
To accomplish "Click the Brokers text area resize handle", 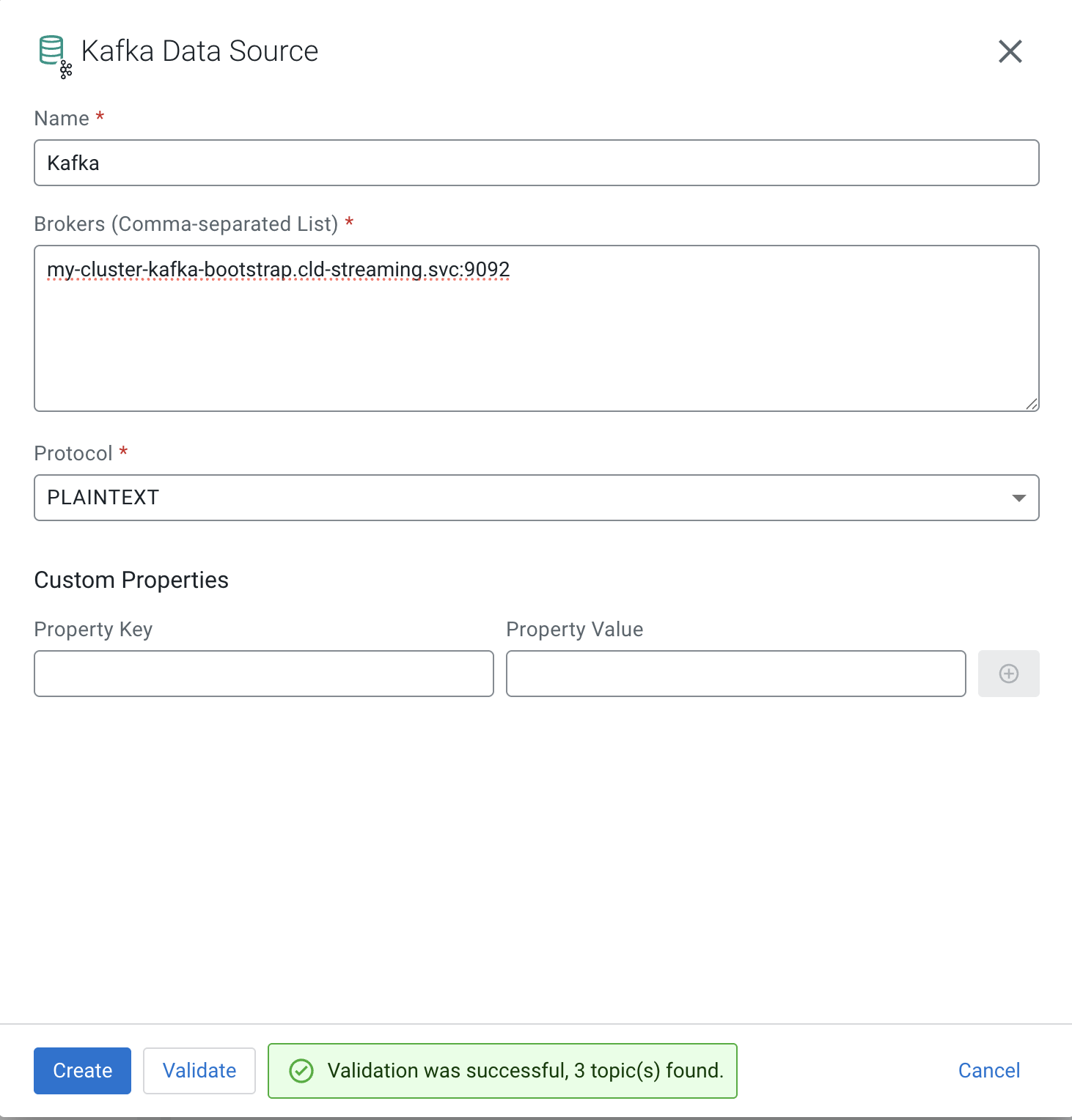I will (1032, 404).
